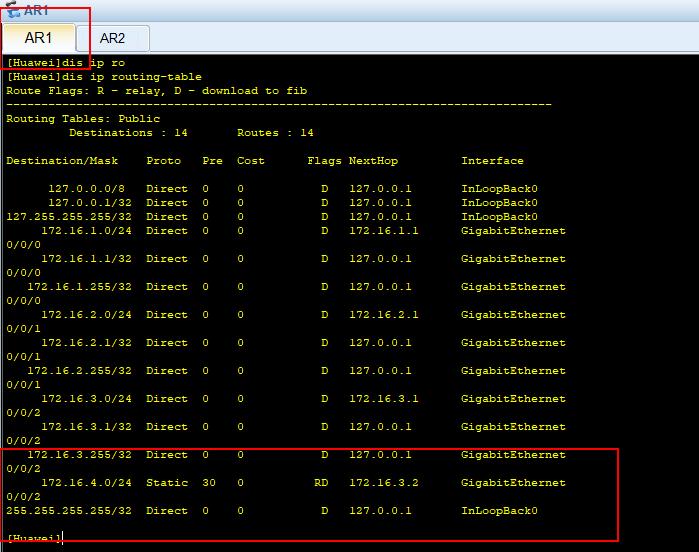Screen dimensions: 699x552
Task: Click the RD flag
Action: coord(321,483)
